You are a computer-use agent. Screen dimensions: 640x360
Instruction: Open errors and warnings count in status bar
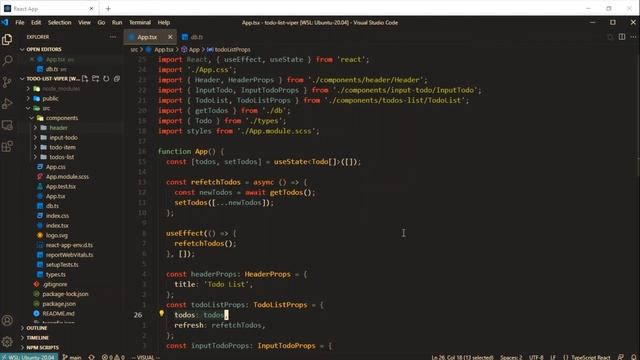coord(113,357)
